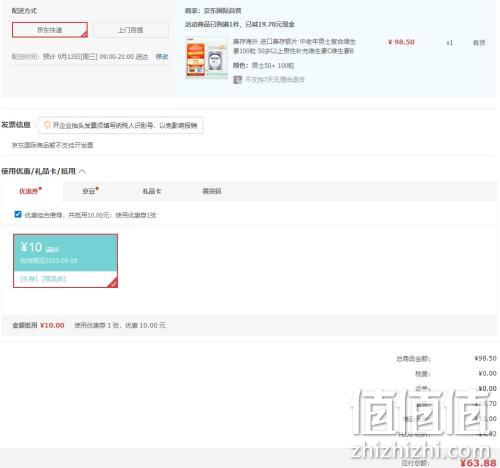The image size is (500, 468).
Task: Click the 总商品金额 ¥98.50 value
Action: pyautogui.click(x=485, y=358)
